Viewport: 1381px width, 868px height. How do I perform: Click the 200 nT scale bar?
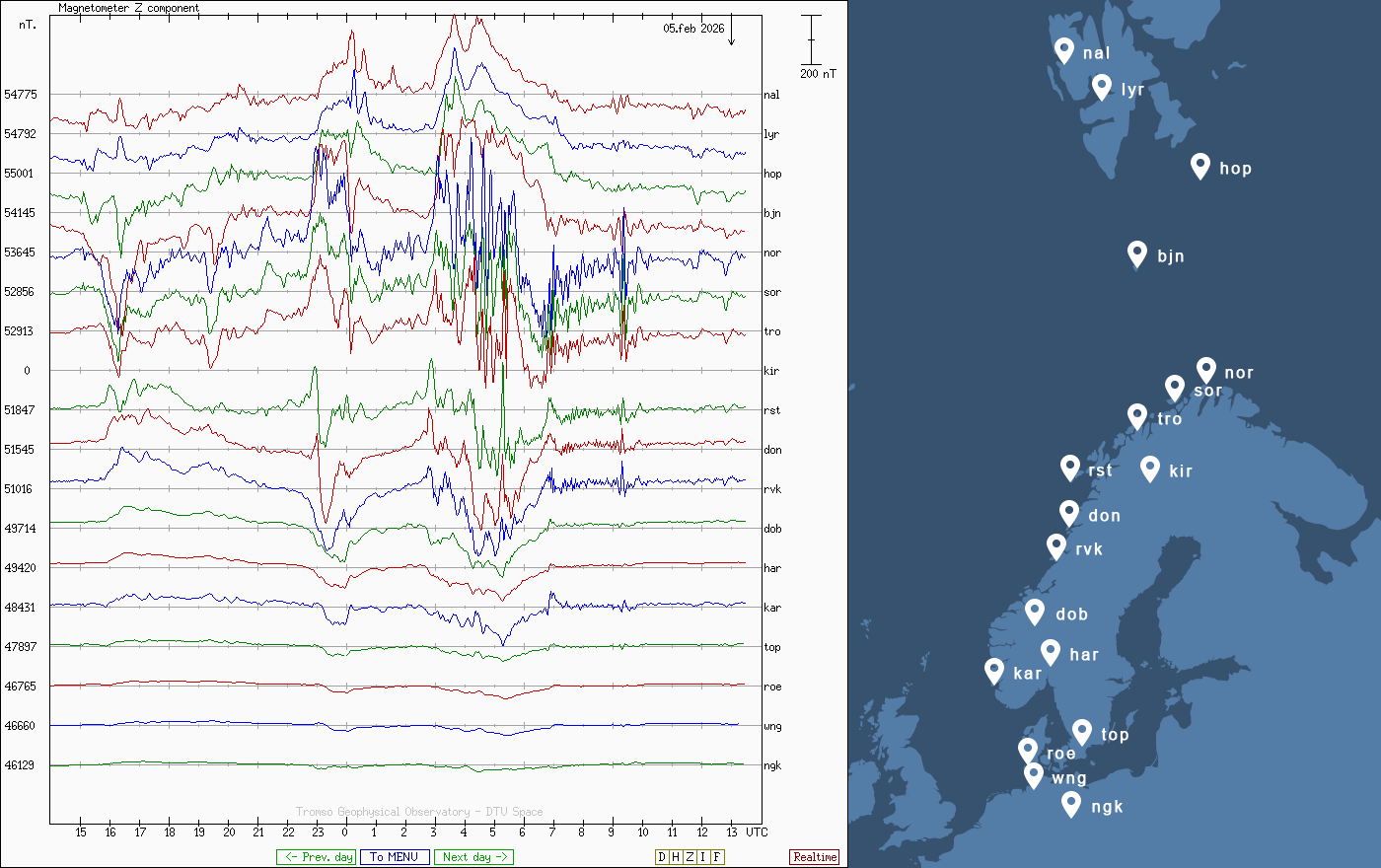click(x=811, y=40)
